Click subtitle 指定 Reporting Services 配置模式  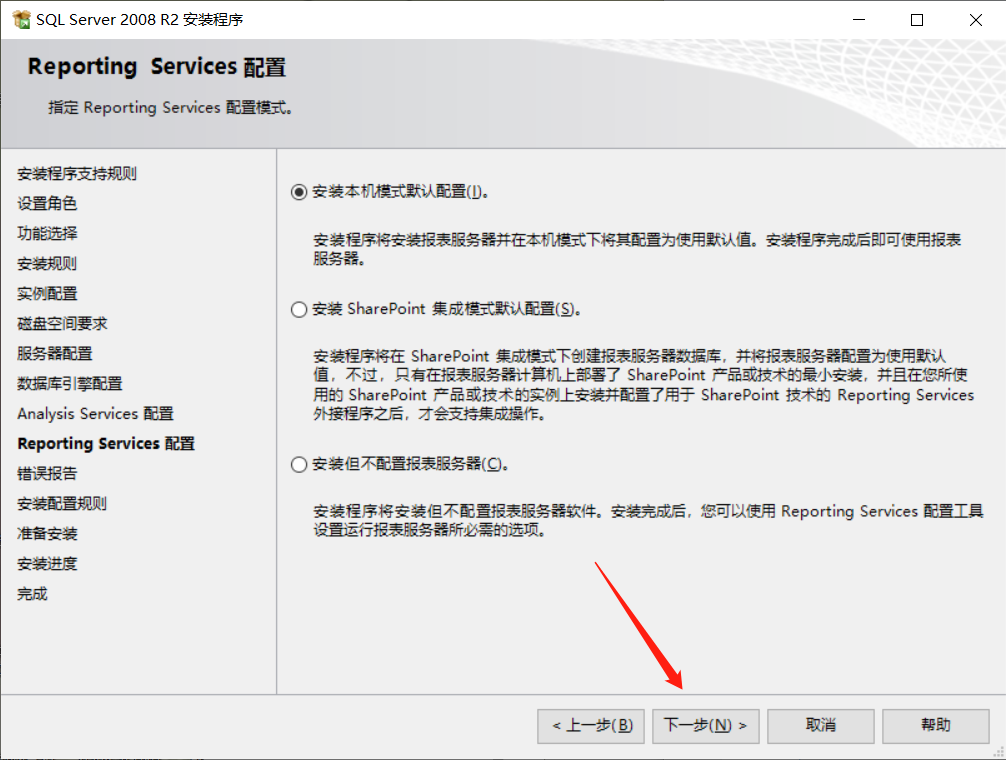171,108
